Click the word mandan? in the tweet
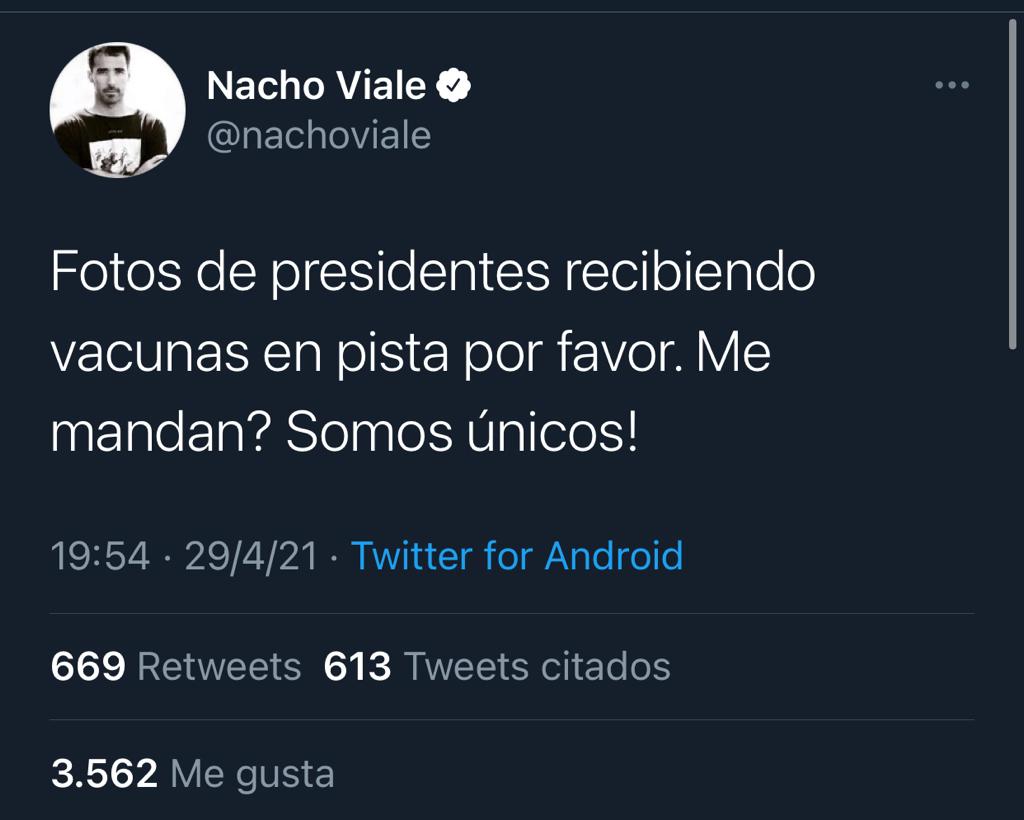This screenshot has height=820, width=1024. point(161,433)
